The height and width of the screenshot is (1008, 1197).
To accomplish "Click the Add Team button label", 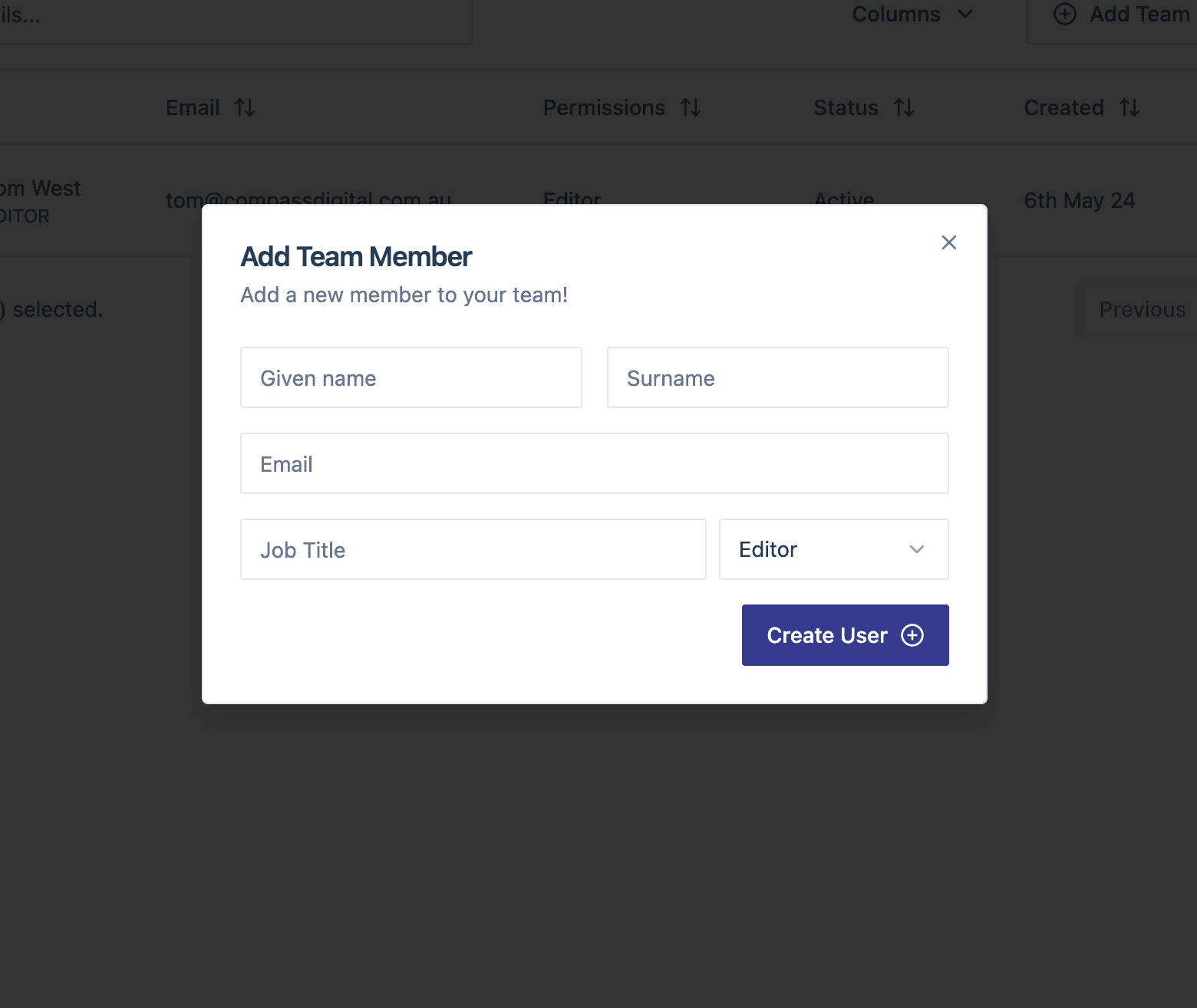I will point(1139,15).
